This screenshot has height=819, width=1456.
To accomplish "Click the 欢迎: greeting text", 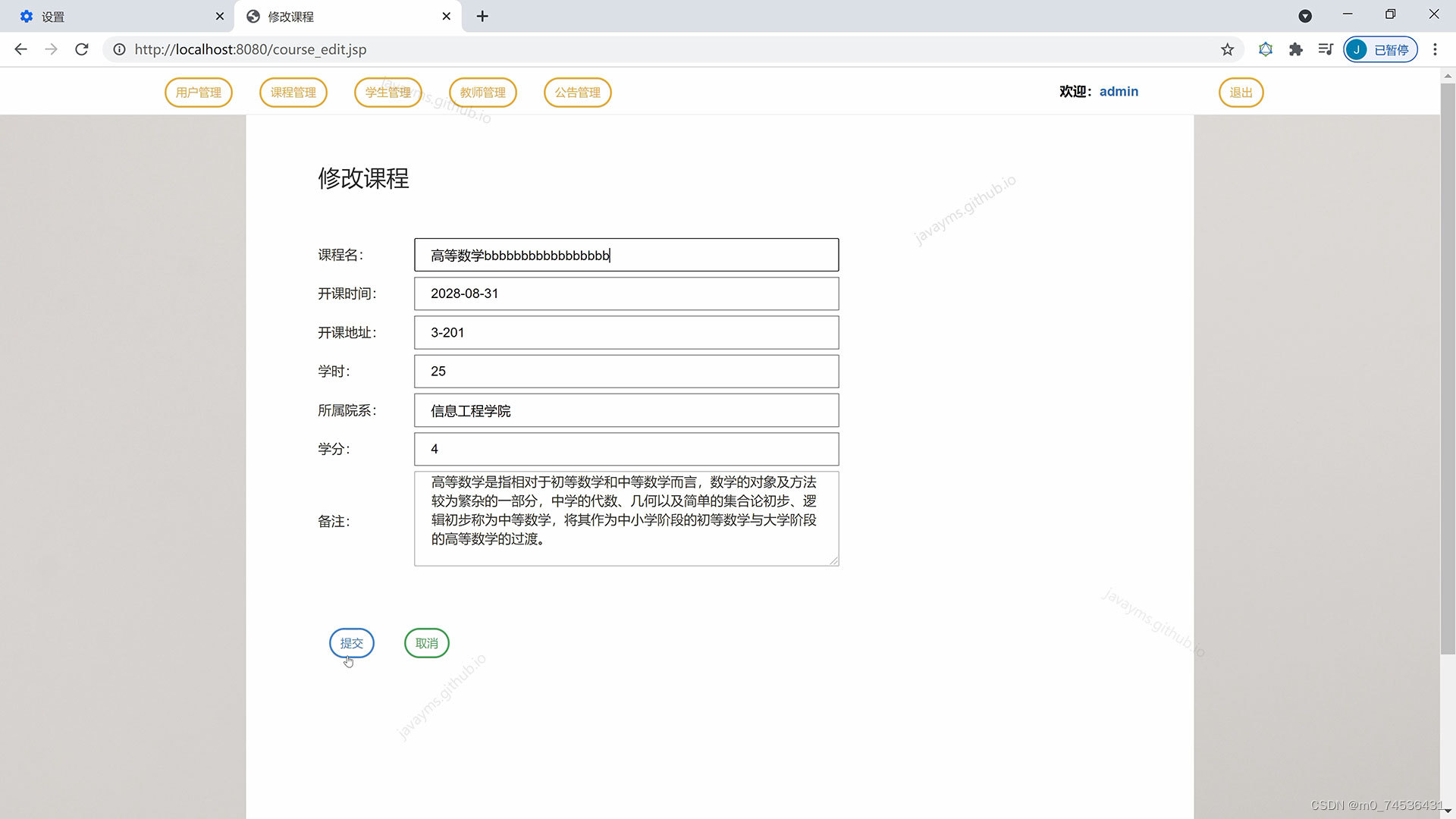I will point(1076,92).
